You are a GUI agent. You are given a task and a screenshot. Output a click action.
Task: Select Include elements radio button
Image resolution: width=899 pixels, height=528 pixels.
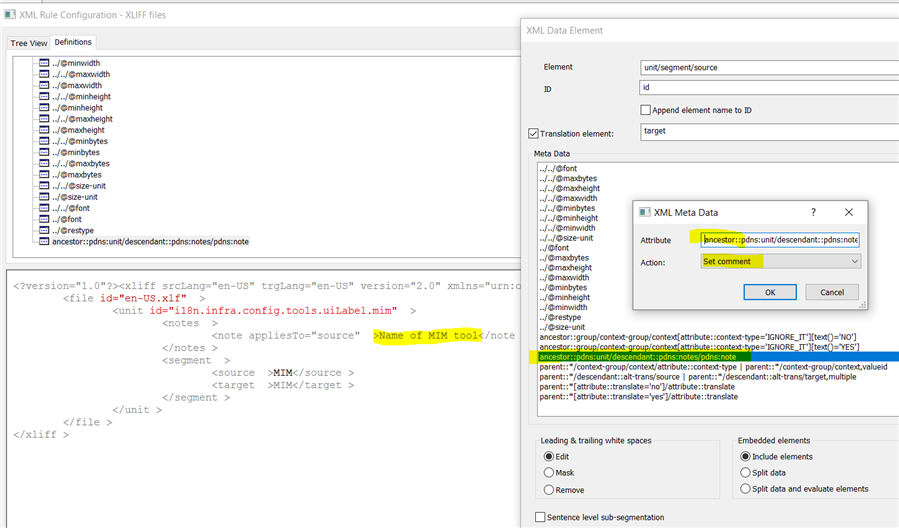[x=745, y=456]
